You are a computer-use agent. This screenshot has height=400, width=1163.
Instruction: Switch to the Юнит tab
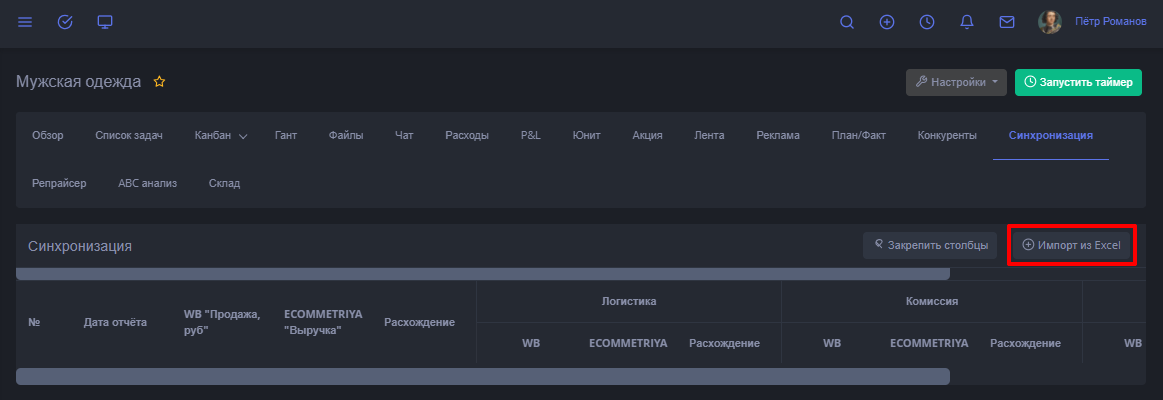[x=586, y=136]
